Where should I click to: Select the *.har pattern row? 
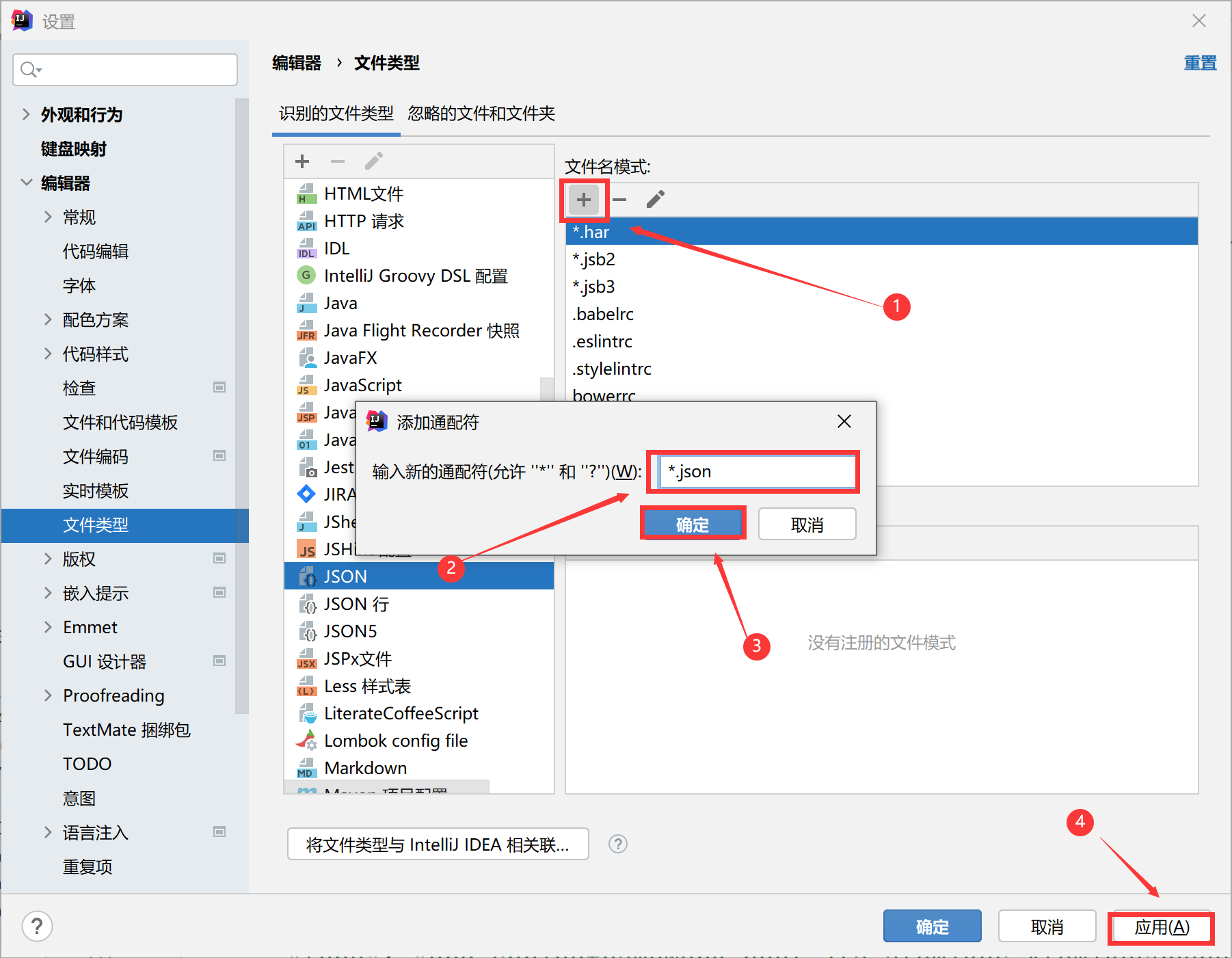click(881, 232)
